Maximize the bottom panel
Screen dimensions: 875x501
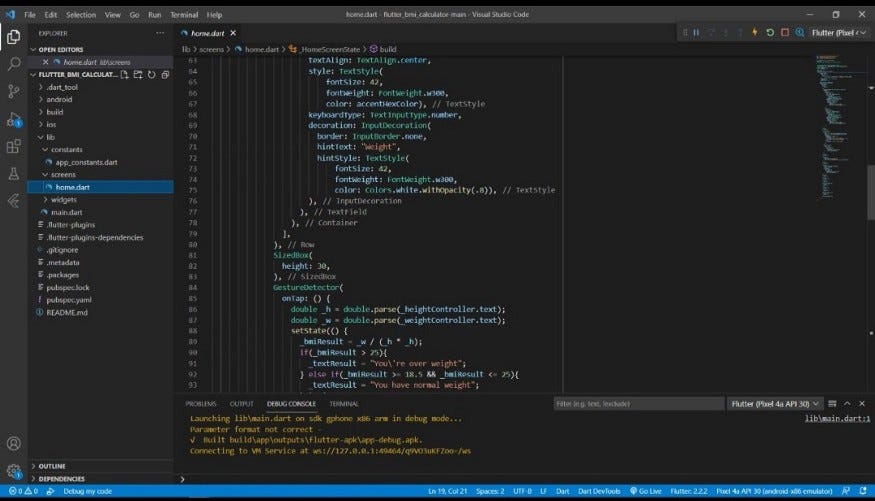coord(847,403)
